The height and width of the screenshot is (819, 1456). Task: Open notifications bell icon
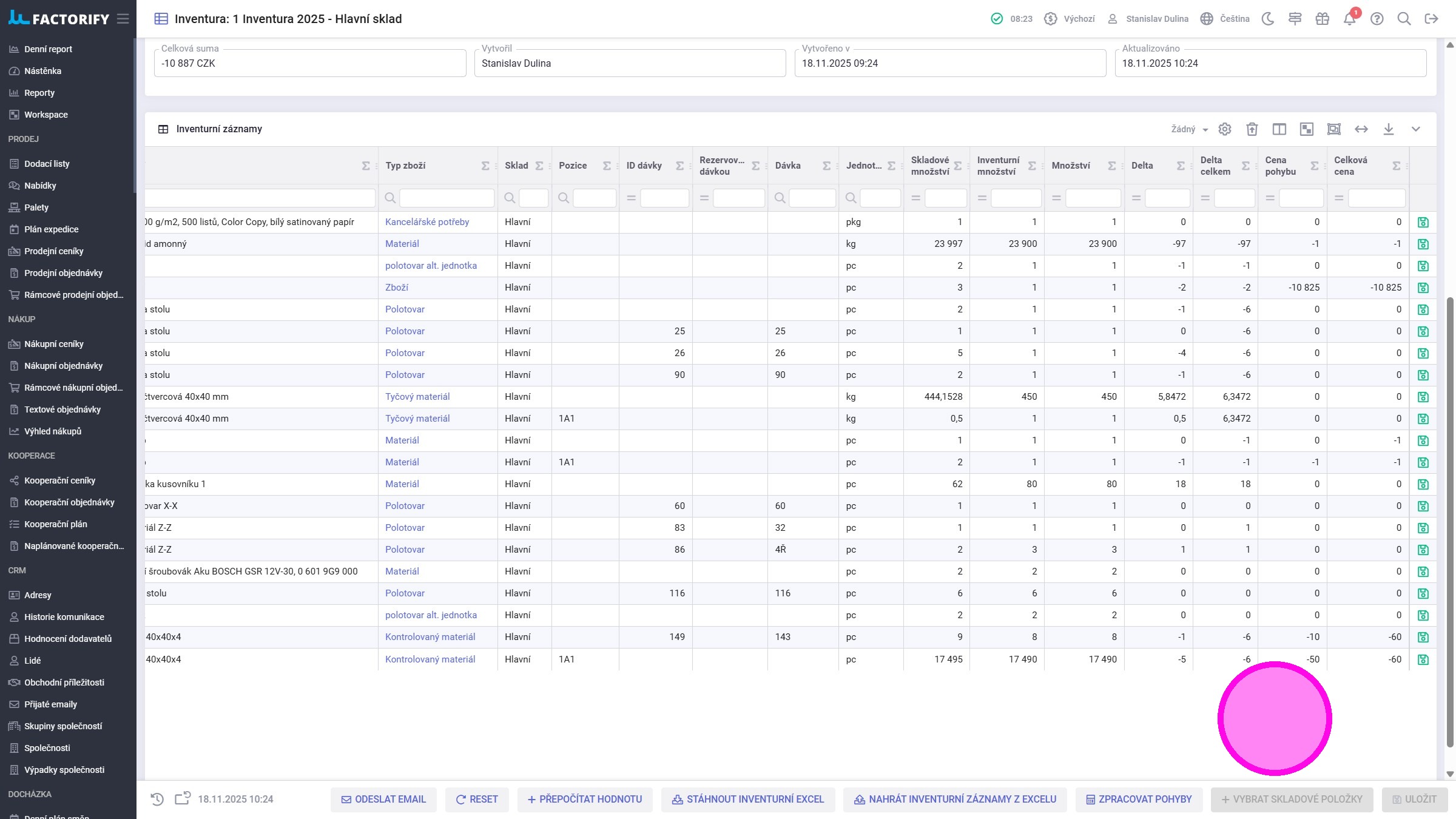coord(1349,19)
